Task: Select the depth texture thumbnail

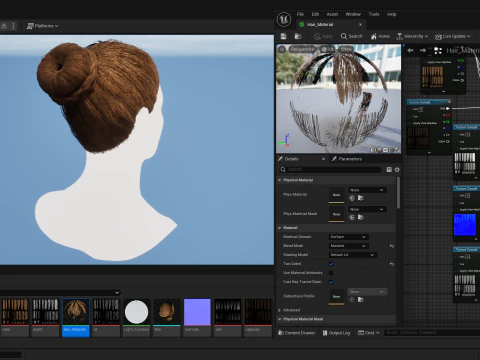Action: [45, 317]
